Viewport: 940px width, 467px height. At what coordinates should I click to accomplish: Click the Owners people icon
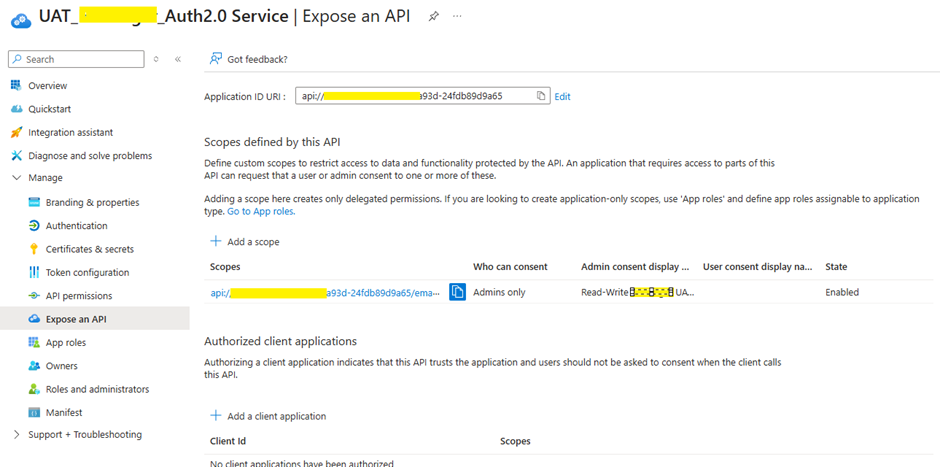pyautogui.click(x=34, y=366)
